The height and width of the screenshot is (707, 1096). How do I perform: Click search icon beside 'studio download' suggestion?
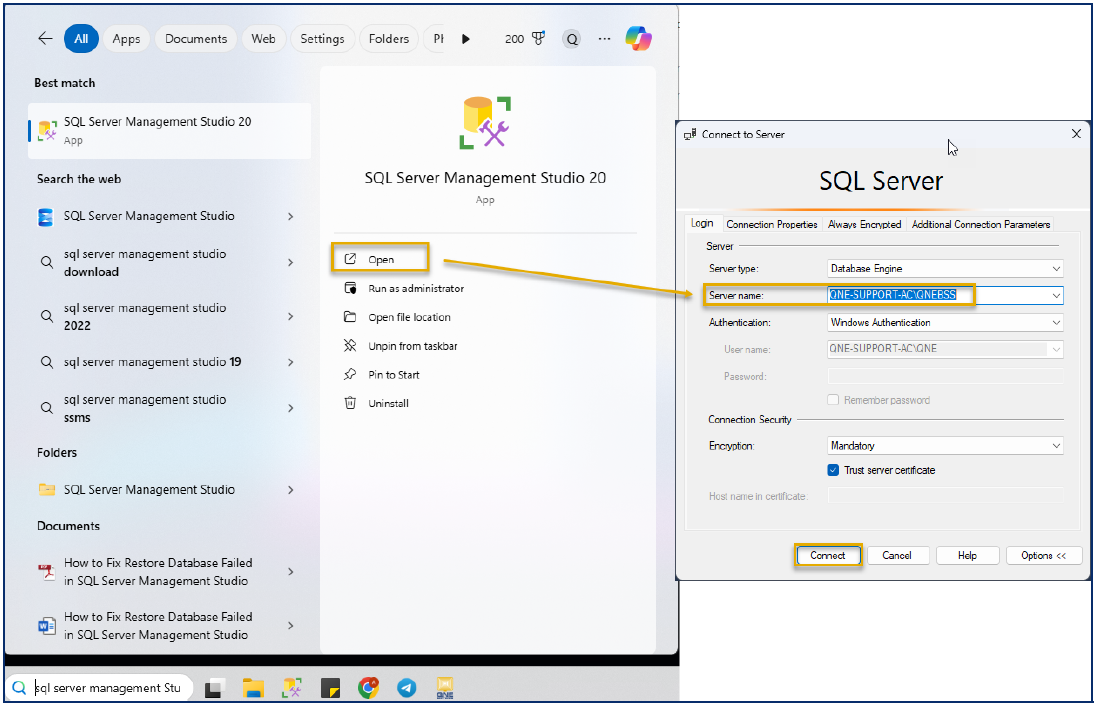pos(47,262)
